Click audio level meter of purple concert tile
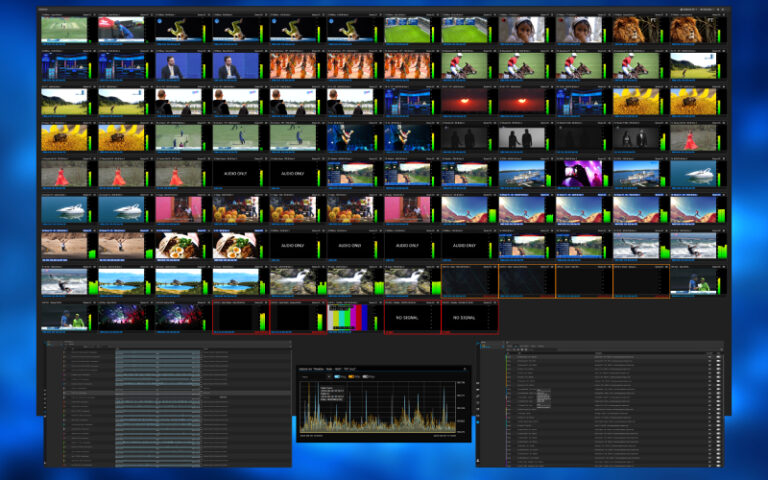Screen dimensions: 768x480 [x=604, y=179]
